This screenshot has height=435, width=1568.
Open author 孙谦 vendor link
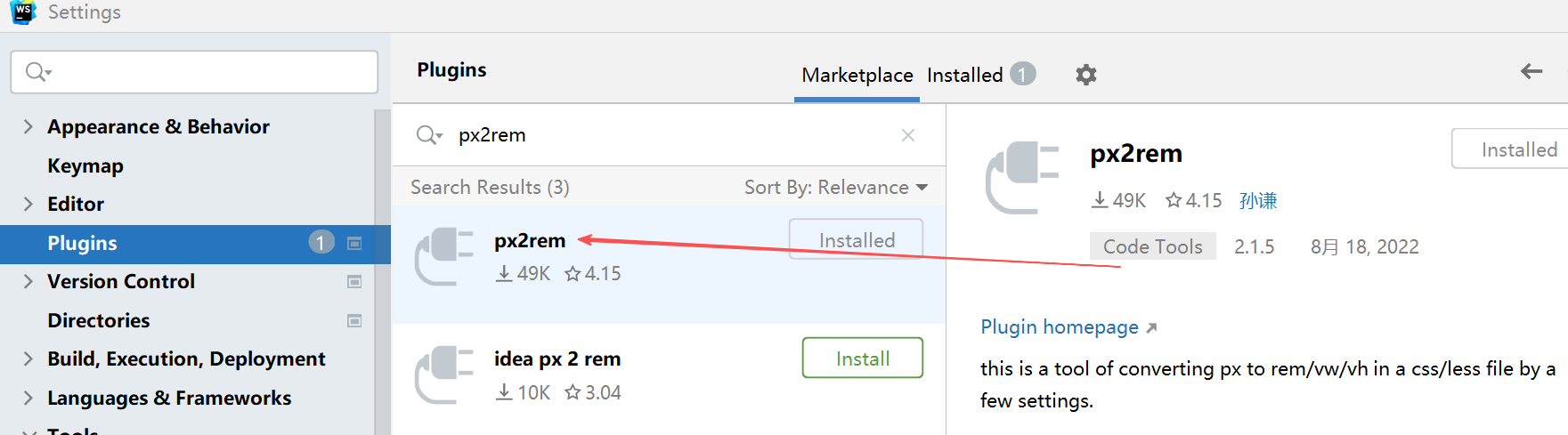pos(1257,200)
